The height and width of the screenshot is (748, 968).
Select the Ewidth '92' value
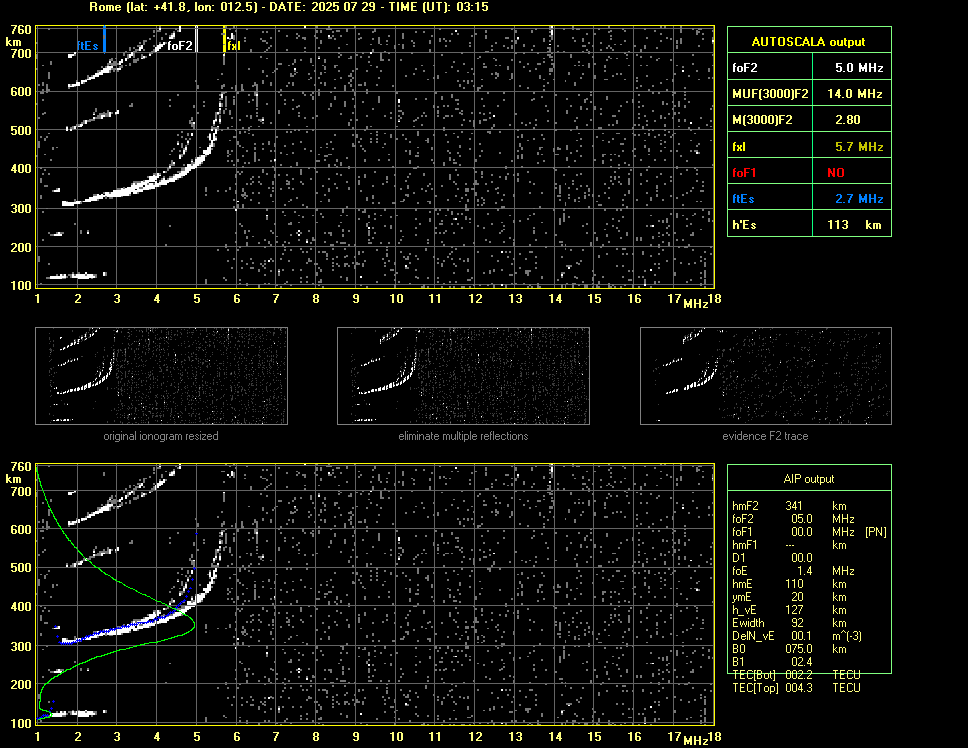pos(797,623)
